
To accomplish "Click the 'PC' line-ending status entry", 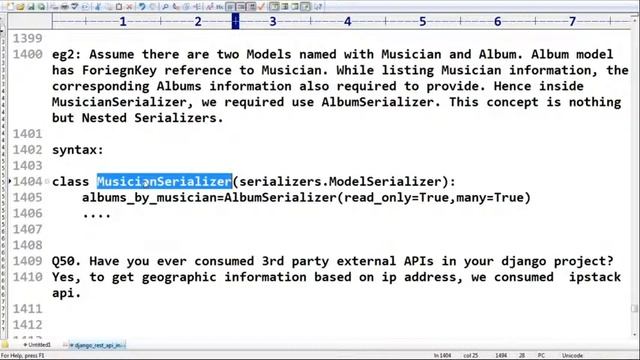I will click(x=541, y=356).
